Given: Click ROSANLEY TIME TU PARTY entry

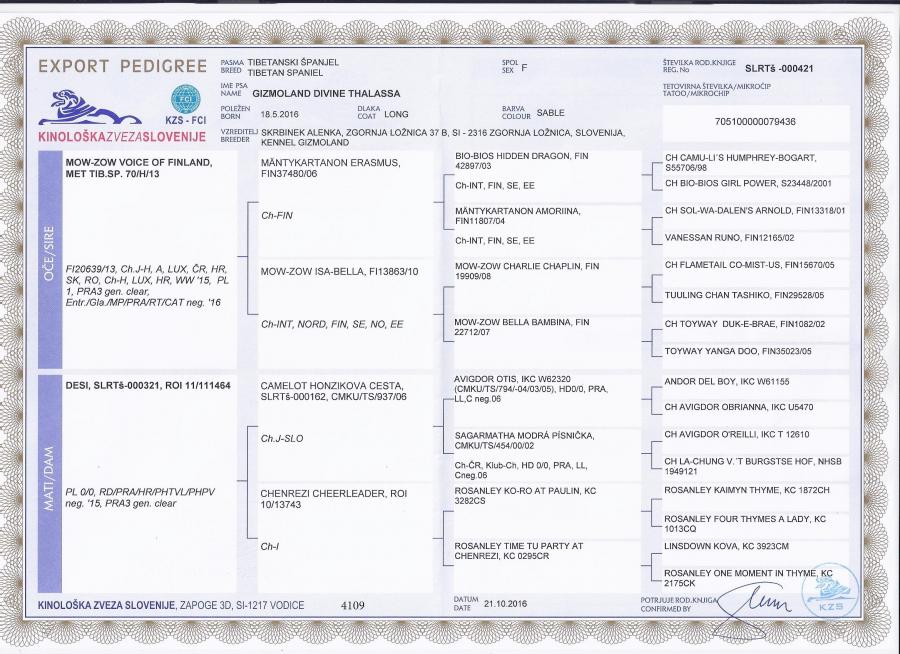Looking at the screenshot, I should click(518, 551).
